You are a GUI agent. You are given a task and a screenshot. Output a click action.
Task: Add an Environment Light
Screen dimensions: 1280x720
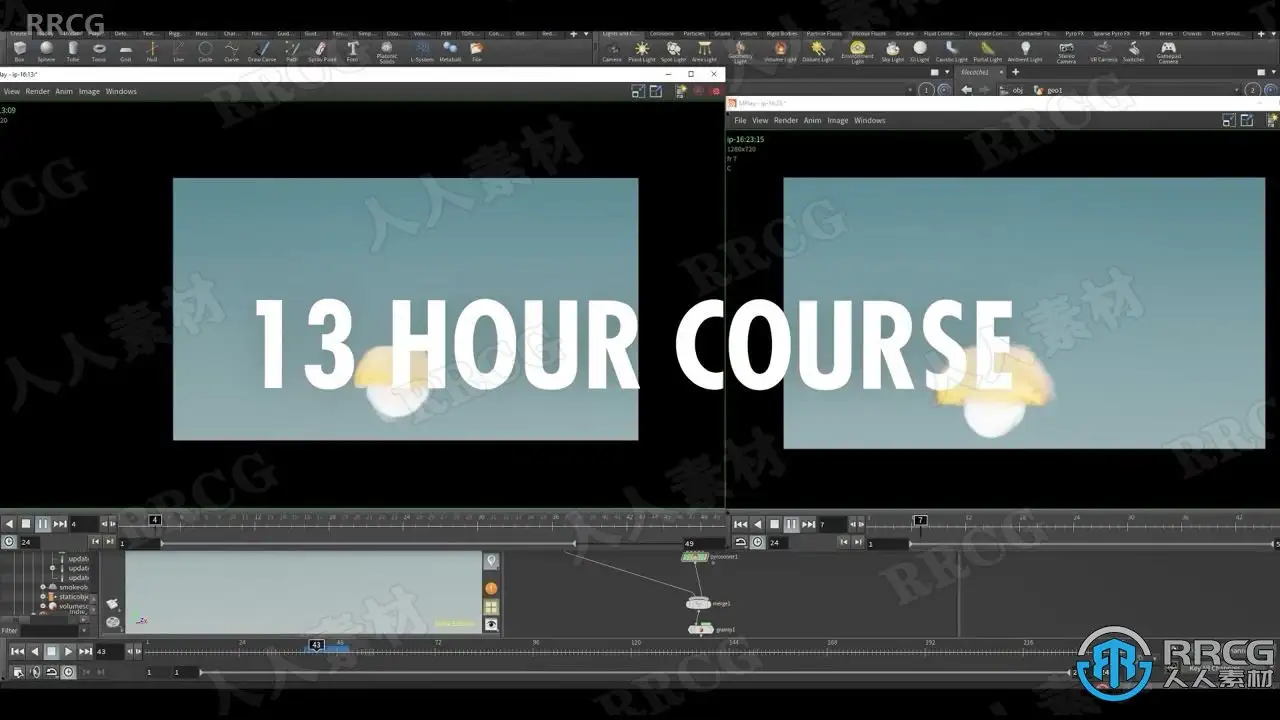[x=857, y=52]
